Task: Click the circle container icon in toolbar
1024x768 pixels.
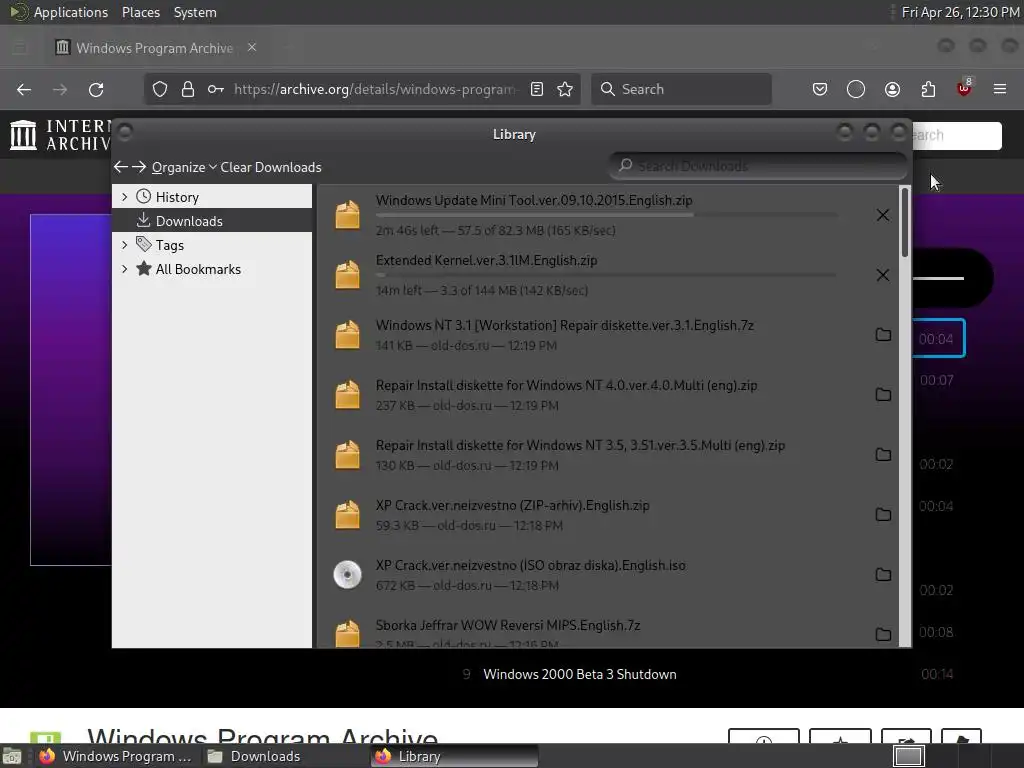Action: tap(856, 89)
